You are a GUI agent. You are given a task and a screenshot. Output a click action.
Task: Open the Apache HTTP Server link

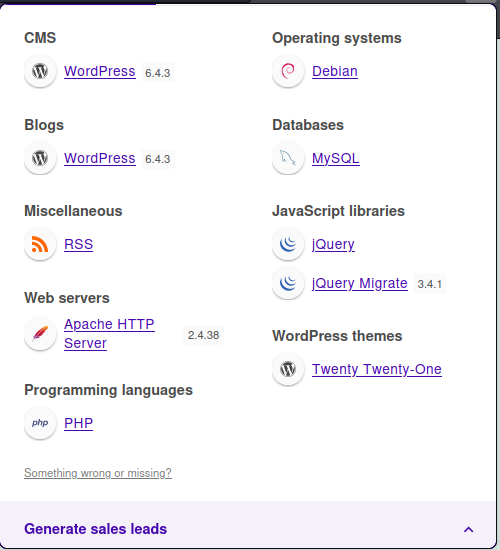tap(109, 334)
